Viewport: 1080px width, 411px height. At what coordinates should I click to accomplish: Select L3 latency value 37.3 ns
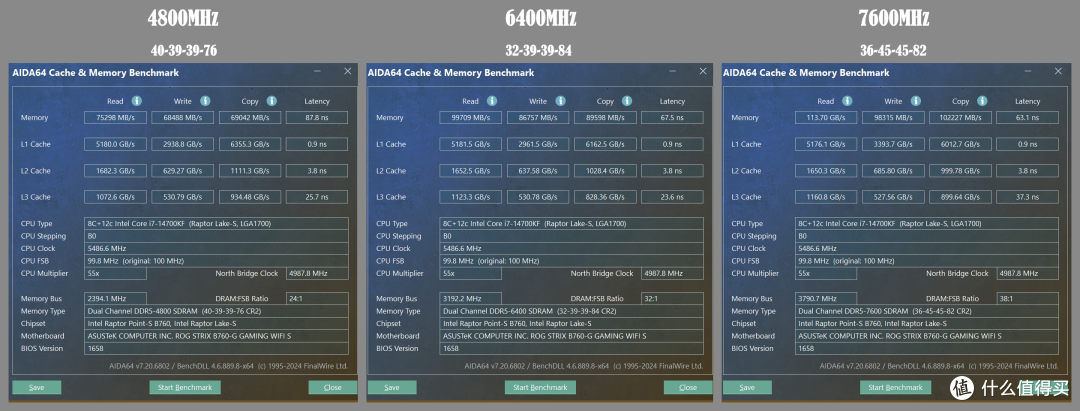1028,197
